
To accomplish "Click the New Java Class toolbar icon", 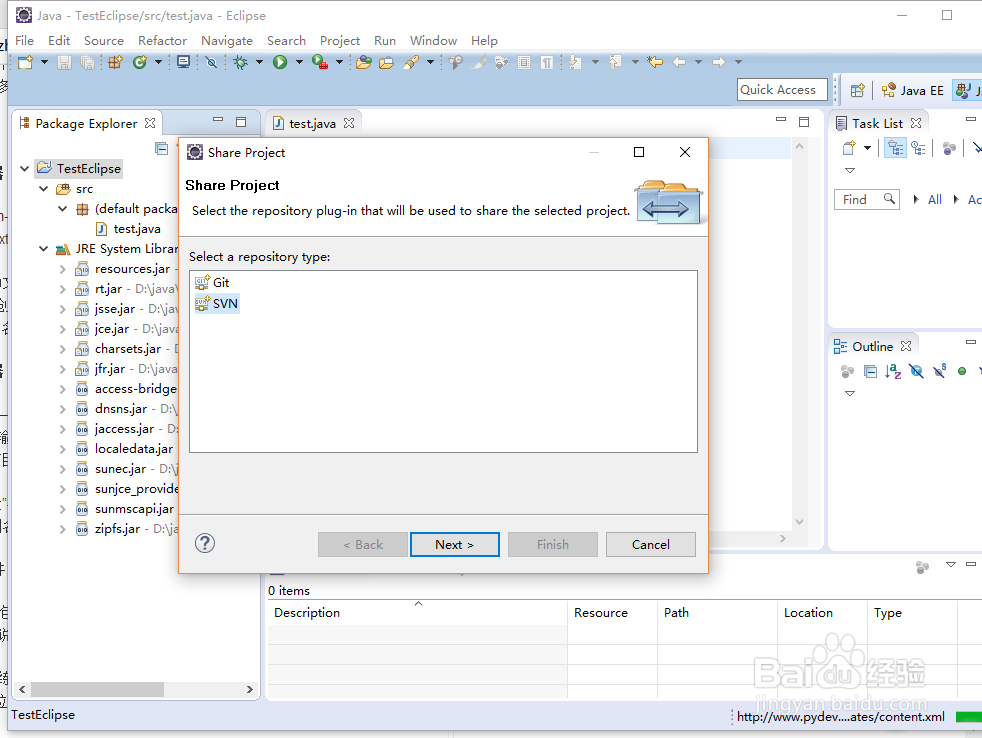I will pos(140,62).
